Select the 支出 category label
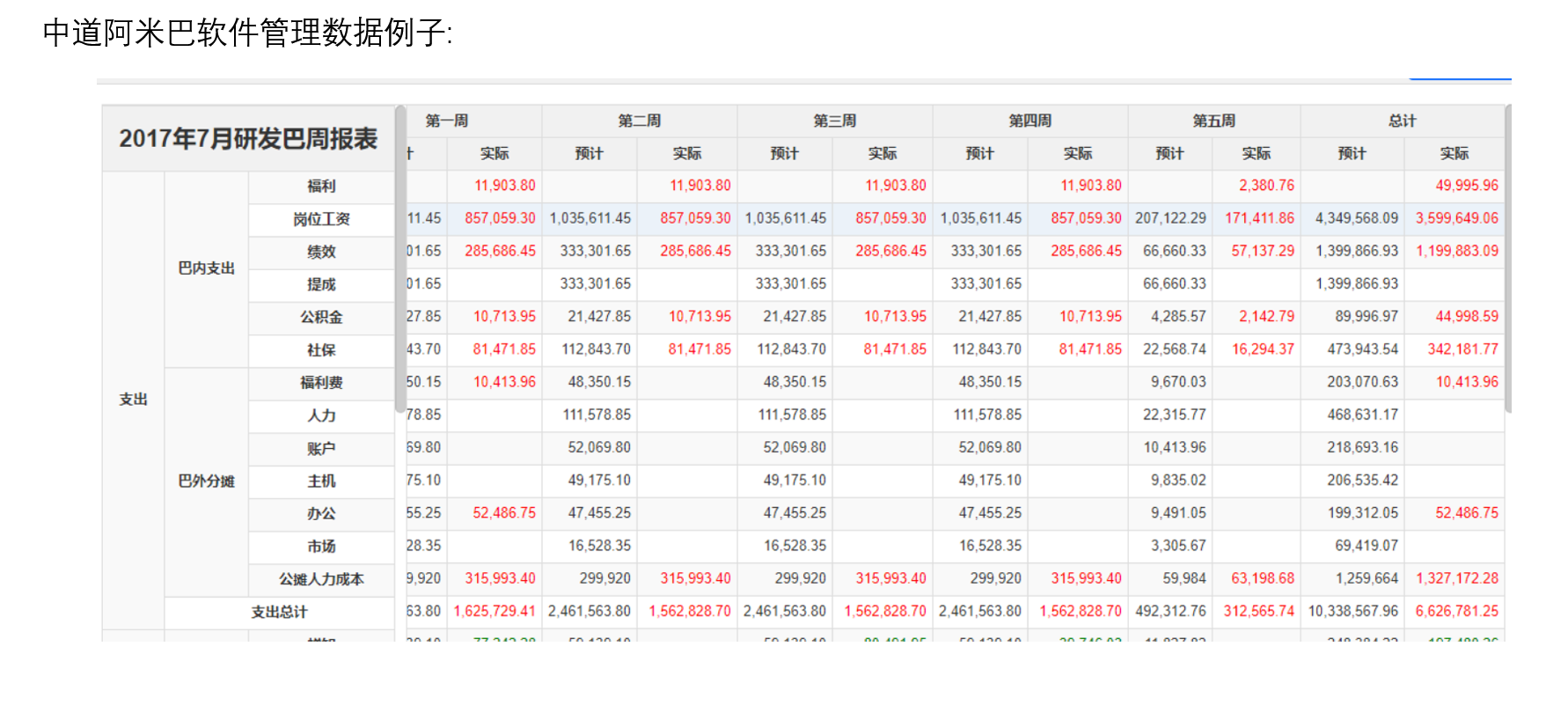The width and height of the screenshot is (1568, 705). [x=133, y=399]
